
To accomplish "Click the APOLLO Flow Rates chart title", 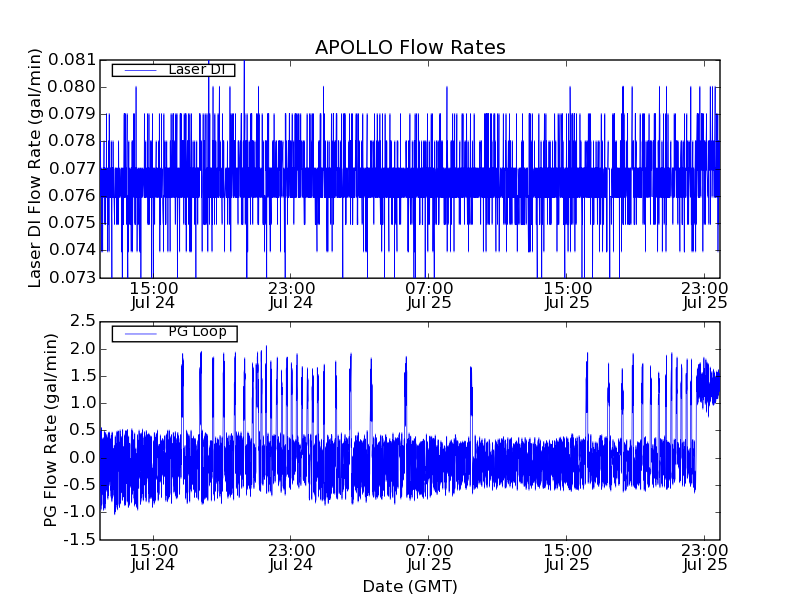I will coord(410,48).
